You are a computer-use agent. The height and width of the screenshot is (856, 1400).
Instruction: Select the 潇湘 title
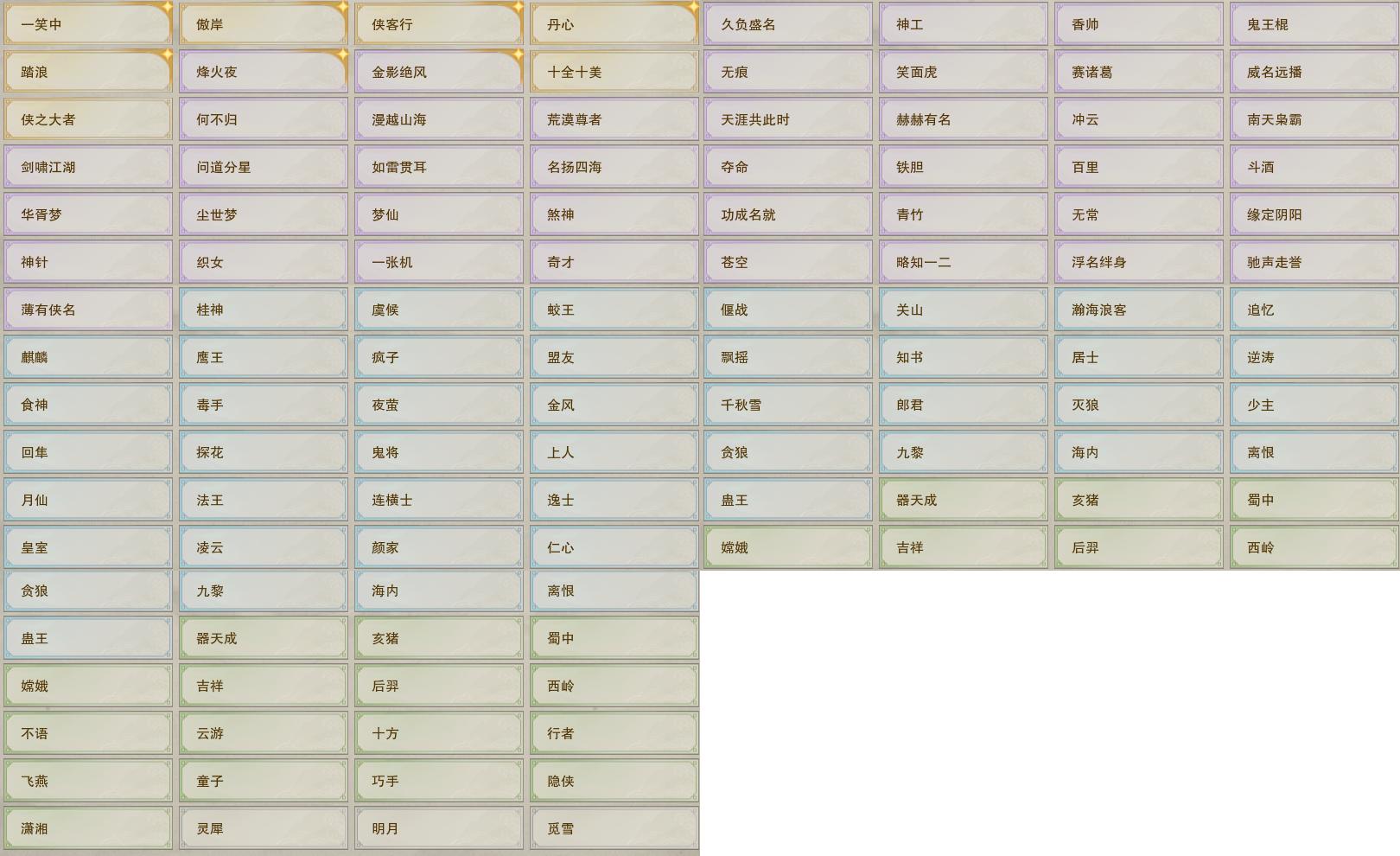(x=87, y=828)
